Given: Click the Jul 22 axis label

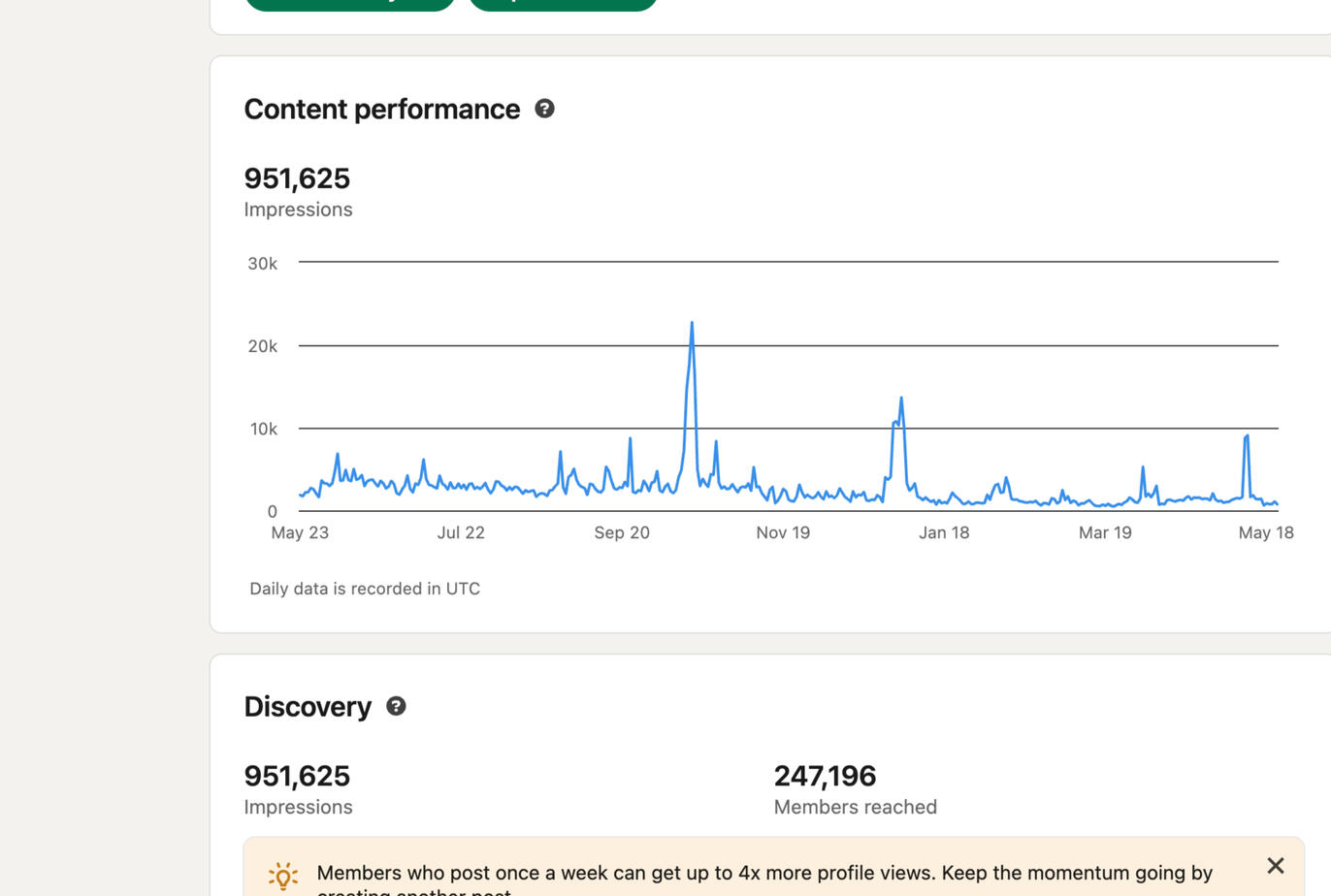Looking at the screenshot, I should coord(461,532).
